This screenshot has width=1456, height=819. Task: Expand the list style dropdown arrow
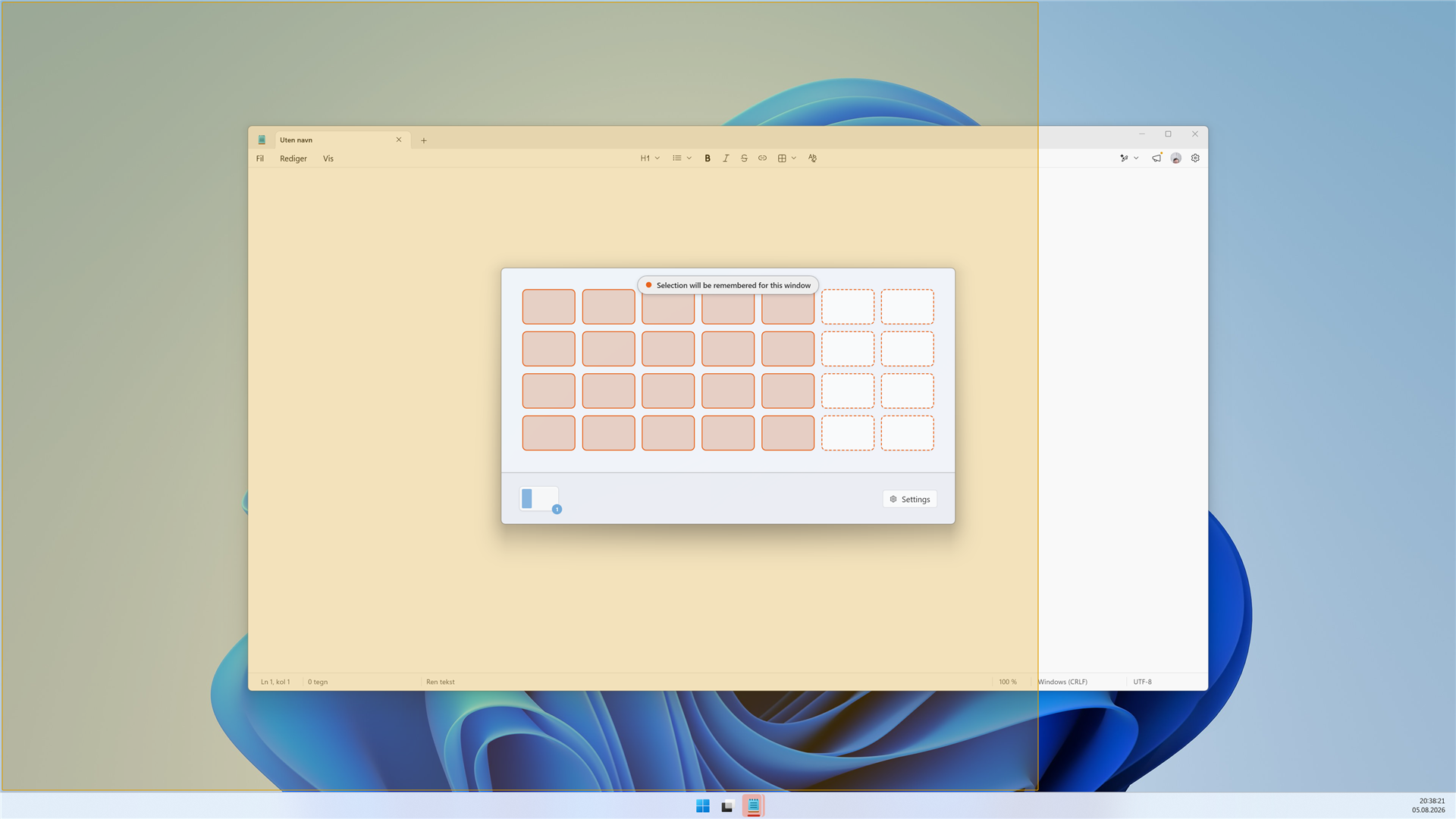[x=689, y=158]
